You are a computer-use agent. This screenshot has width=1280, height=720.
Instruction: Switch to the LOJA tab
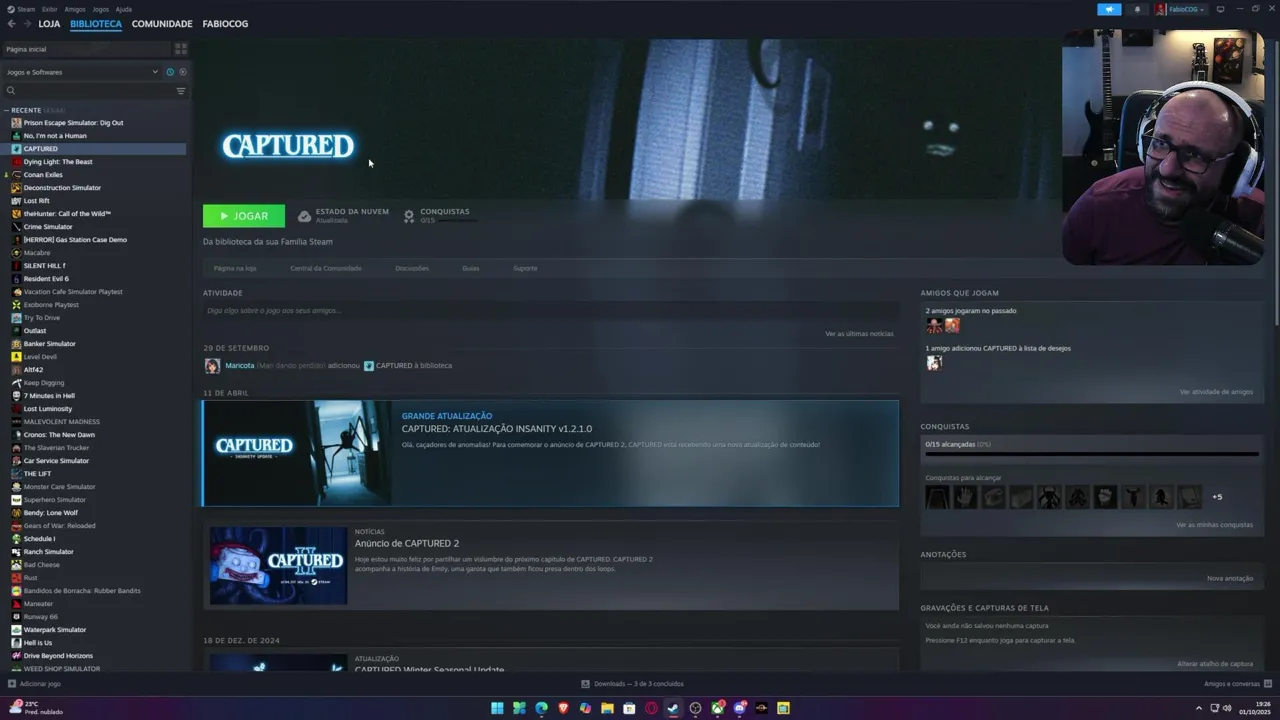coord(49,24)
